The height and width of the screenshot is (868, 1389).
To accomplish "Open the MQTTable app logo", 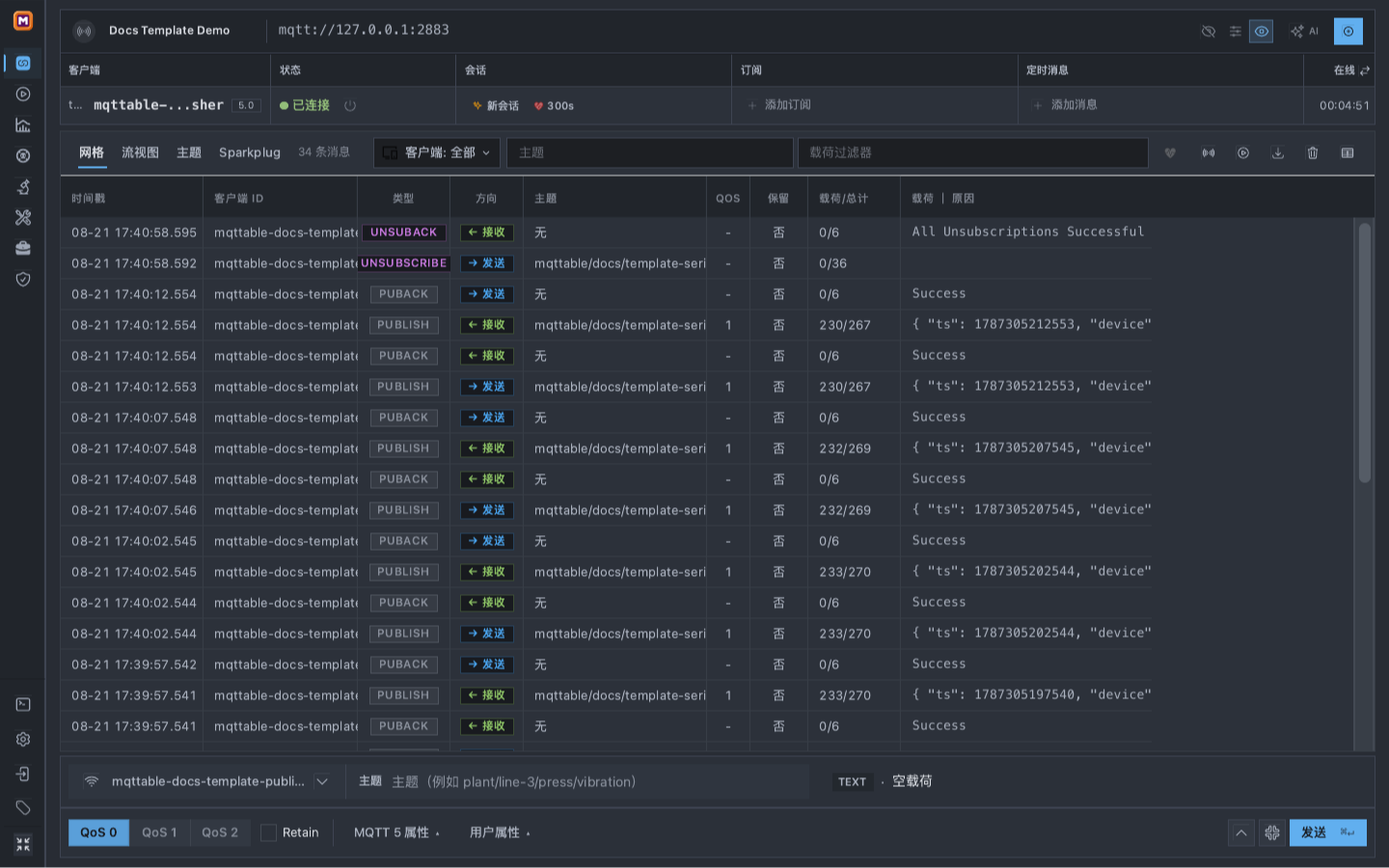I will pos(23,20).
